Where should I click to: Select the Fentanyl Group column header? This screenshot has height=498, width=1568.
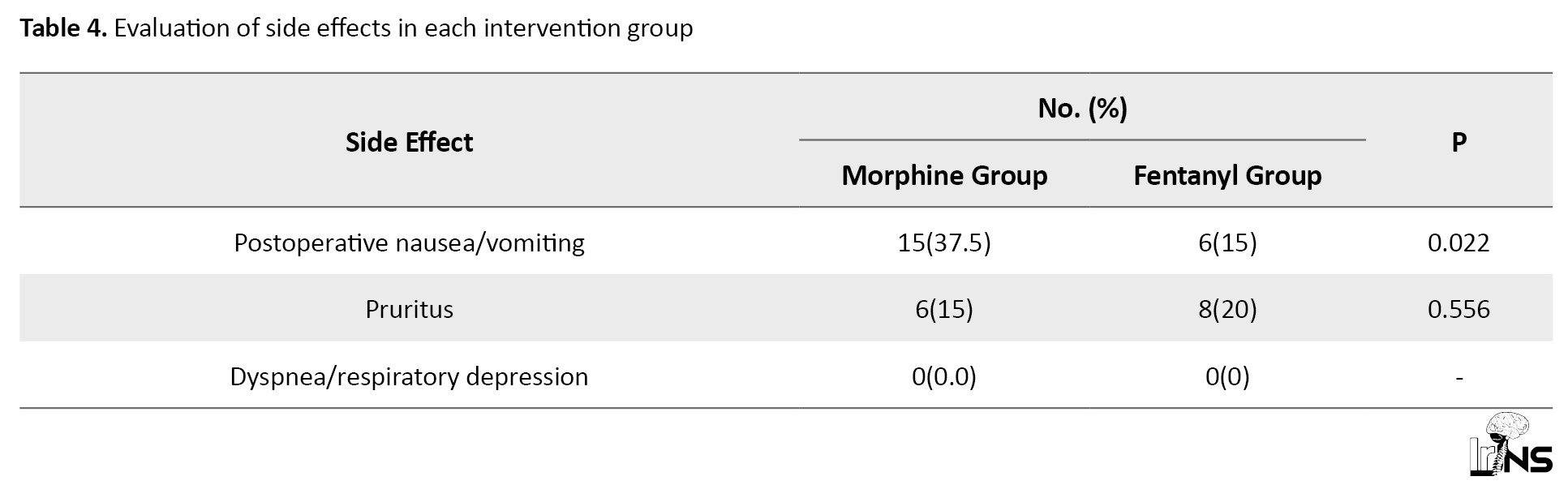[1227, 175]
